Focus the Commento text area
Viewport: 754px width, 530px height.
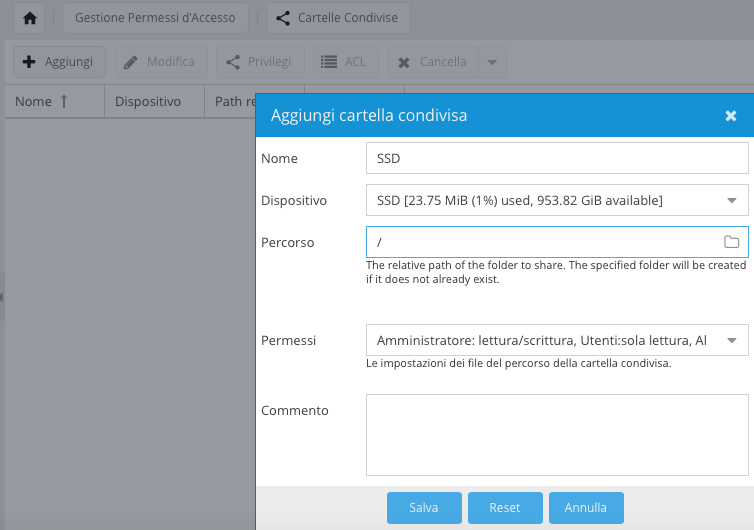557,435
